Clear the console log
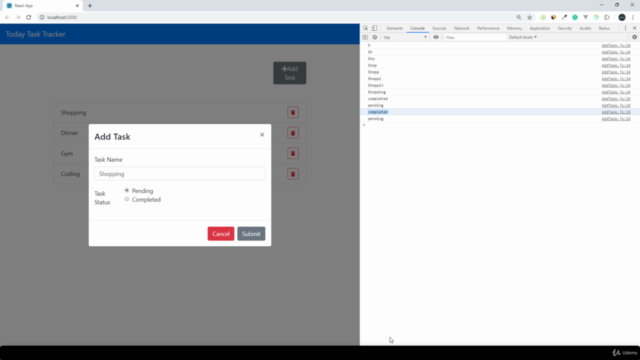 [x=374, y=37]
